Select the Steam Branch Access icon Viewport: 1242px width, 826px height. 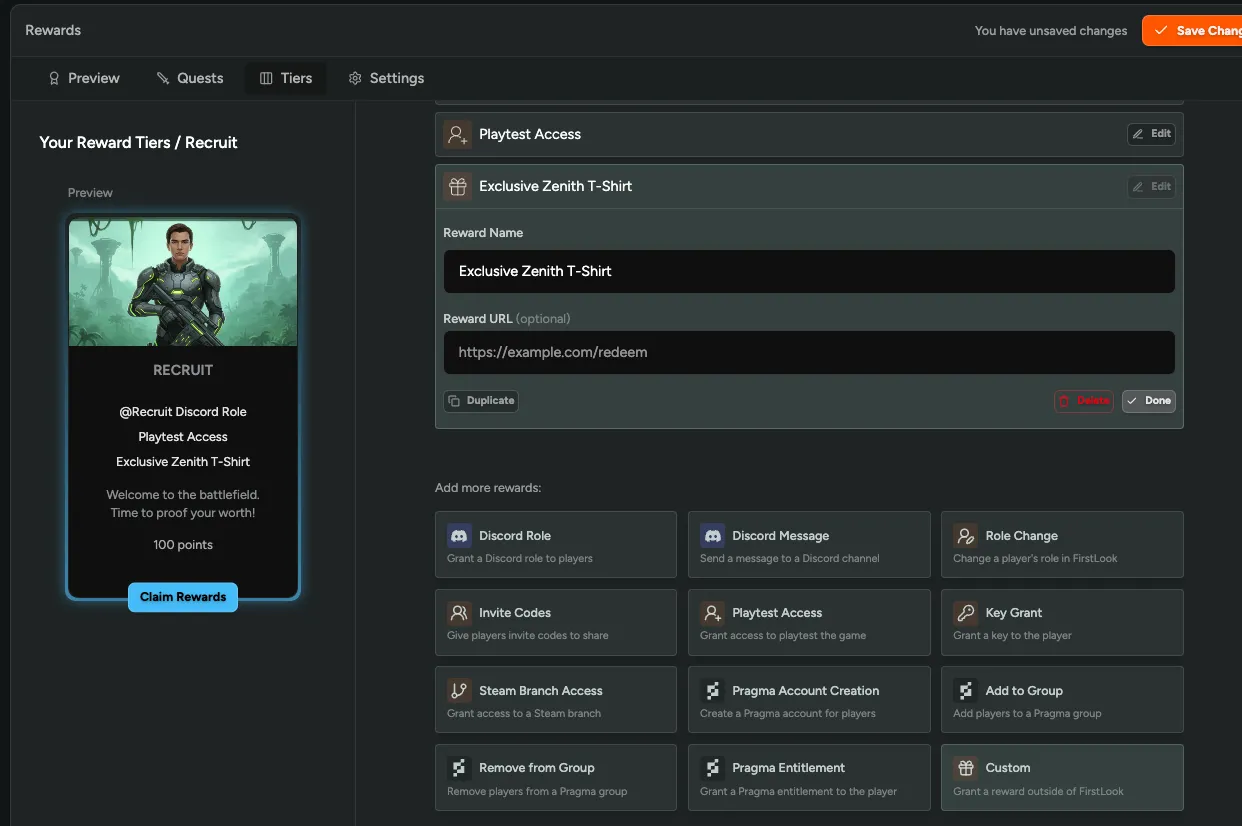(459, 690)
